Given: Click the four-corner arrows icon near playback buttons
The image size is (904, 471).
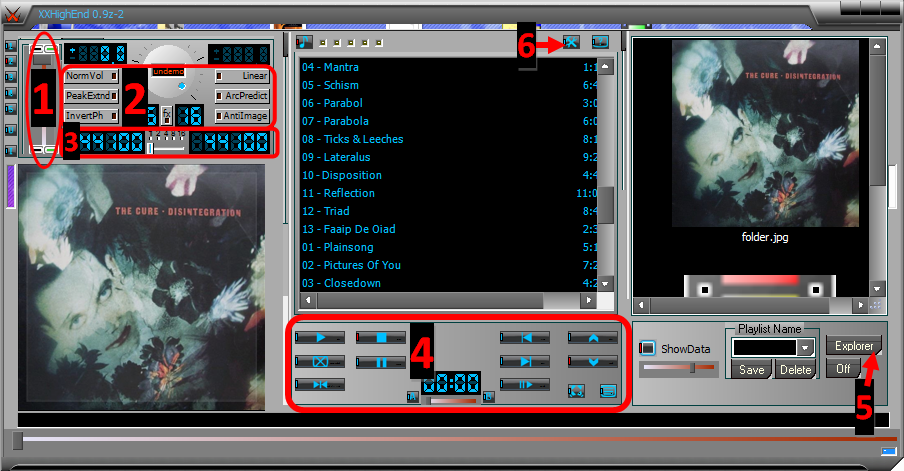Looking at the screenshot, I should 576,391.
